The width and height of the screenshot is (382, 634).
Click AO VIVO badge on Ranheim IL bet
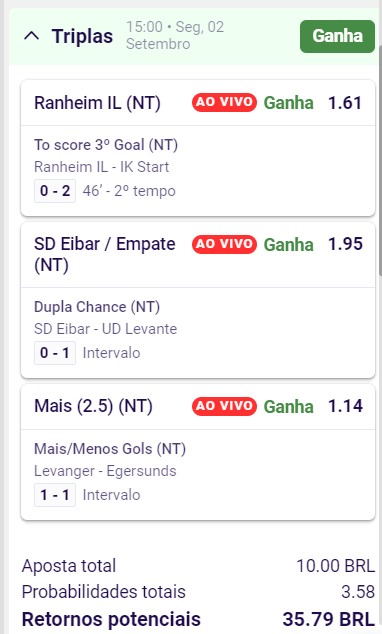[x=224, y=103]
